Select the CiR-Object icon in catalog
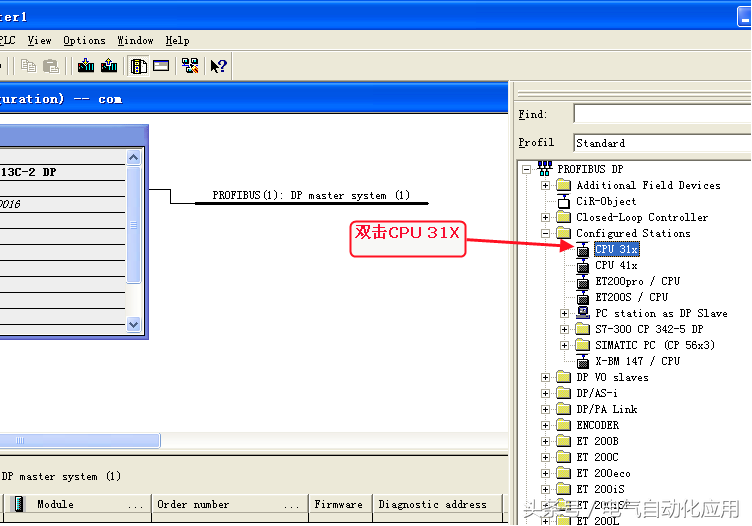The height and width of the screenshot is (526, 752). coord(563,201)
